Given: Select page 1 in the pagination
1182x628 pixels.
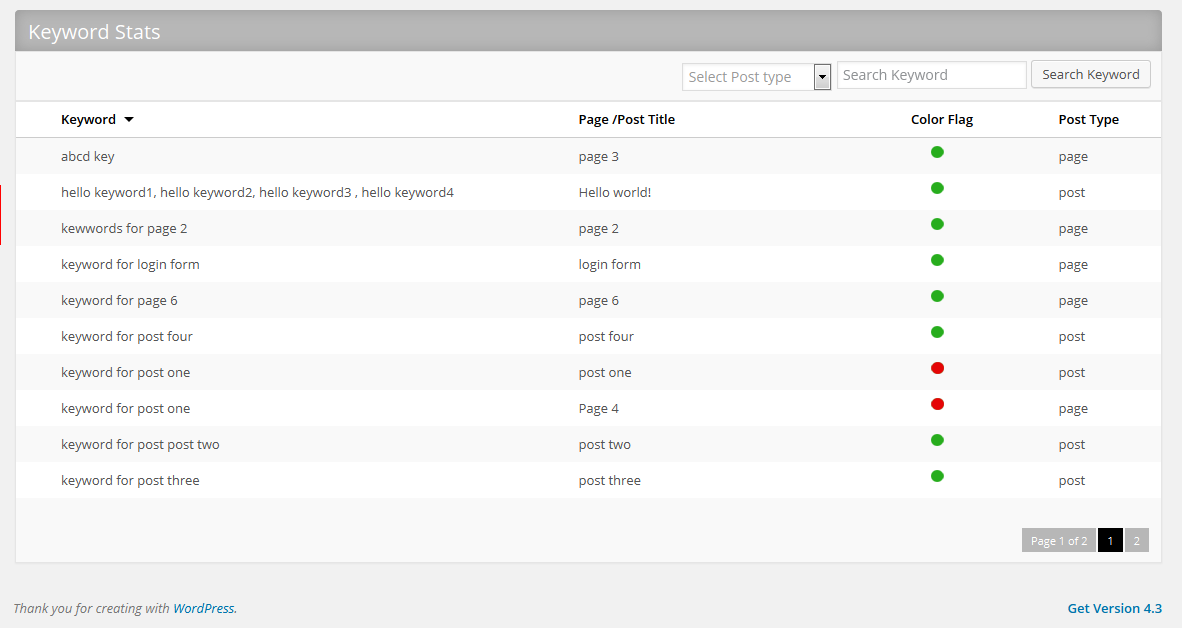Looking at the screenshot, I should coord(1109,541).
